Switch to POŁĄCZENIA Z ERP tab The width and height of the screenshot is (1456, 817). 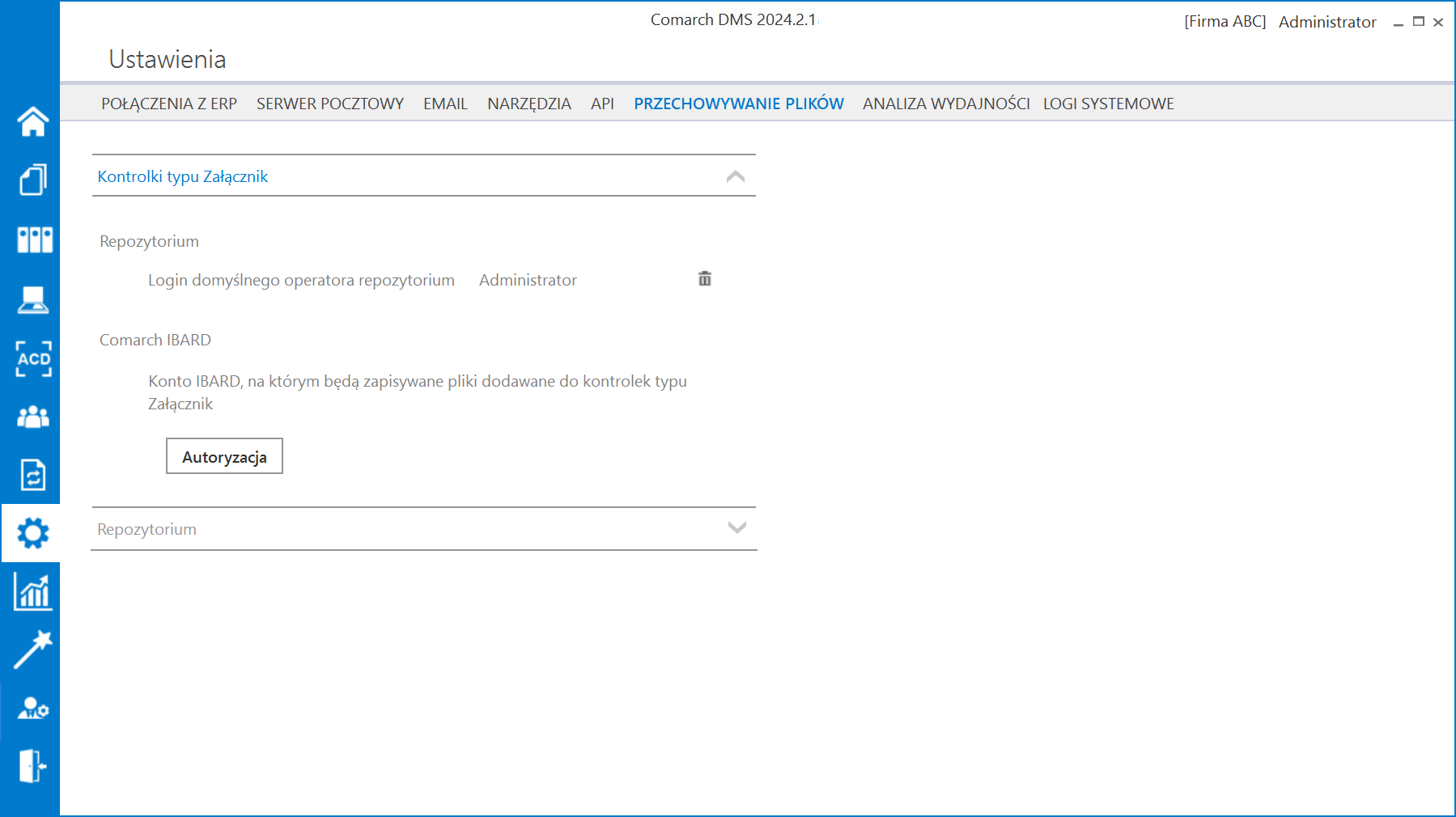(x=169, y=104)
